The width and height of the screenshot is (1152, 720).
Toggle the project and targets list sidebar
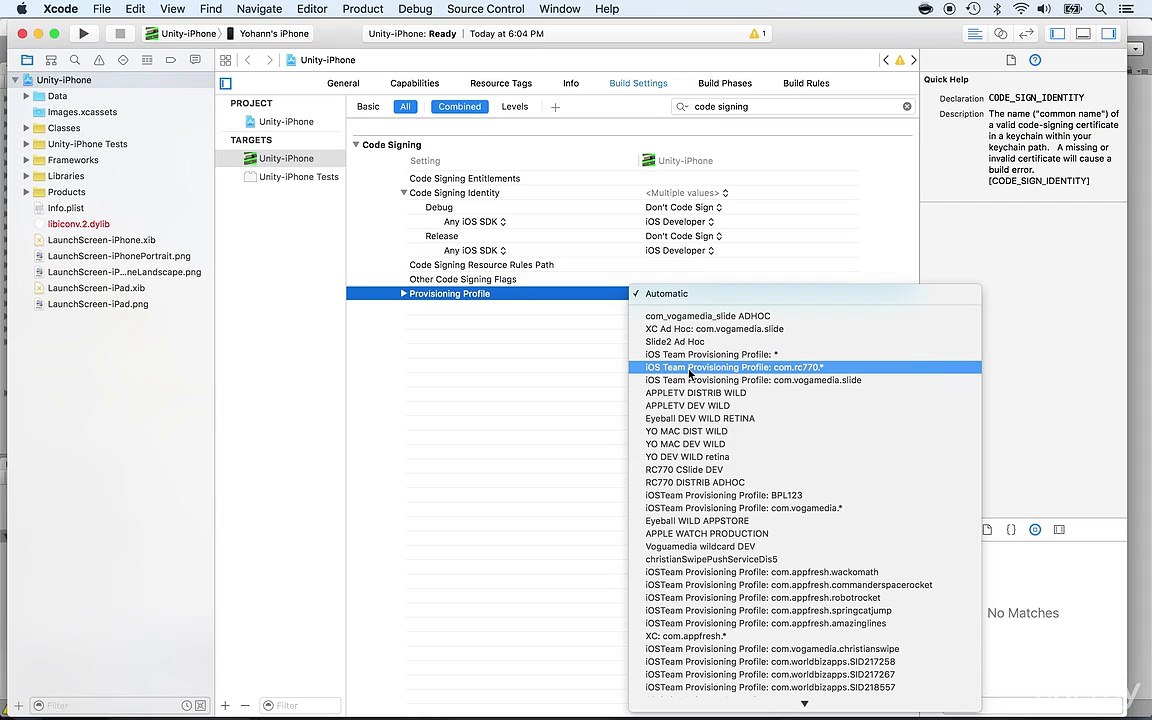[x=226, y=84]
